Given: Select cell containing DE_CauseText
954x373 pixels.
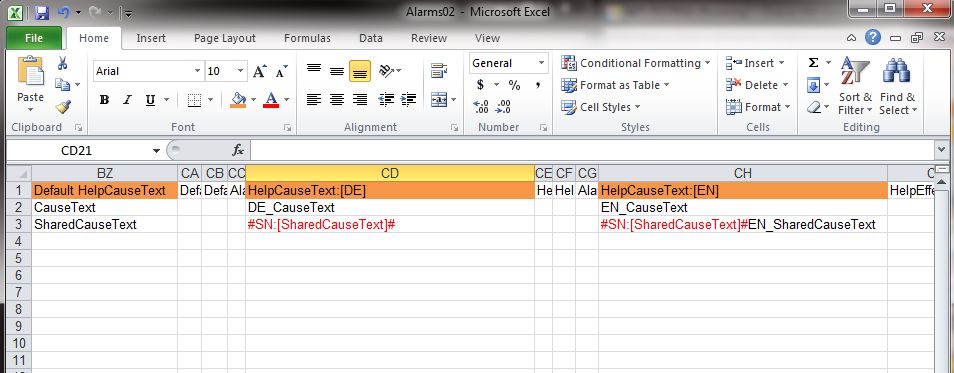Looking at the screenshot, I should point(389,207).
